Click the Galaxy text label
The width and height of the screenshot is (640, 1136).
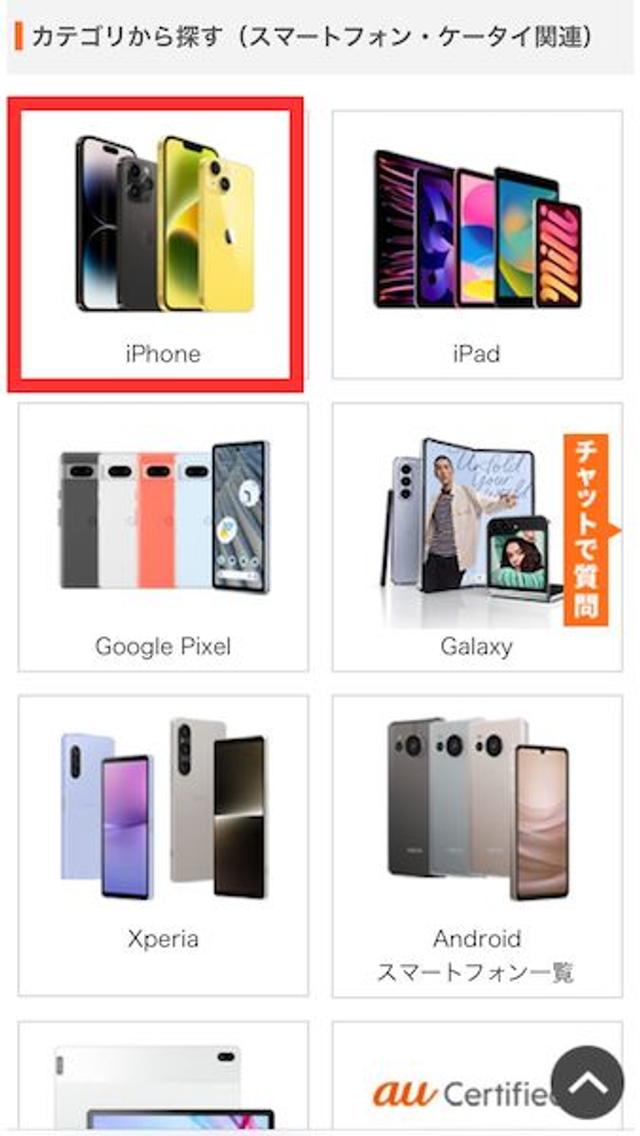point(477,646)
